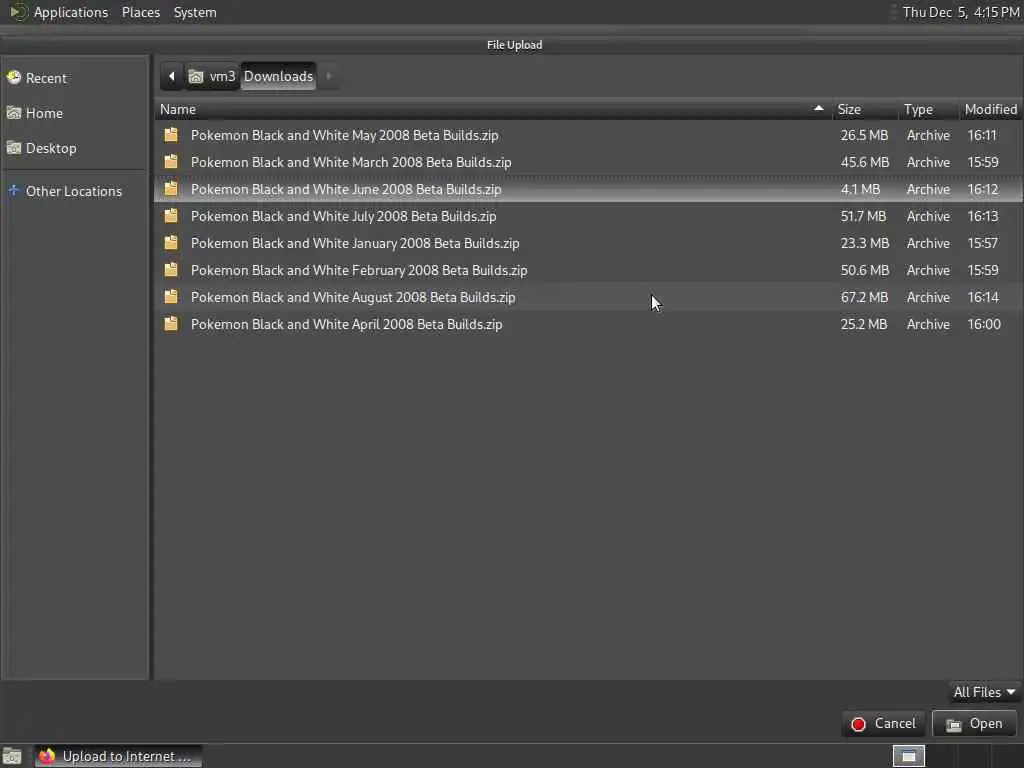
Task: Click the Downloads path segment
Action: click(x=278, y=76)
